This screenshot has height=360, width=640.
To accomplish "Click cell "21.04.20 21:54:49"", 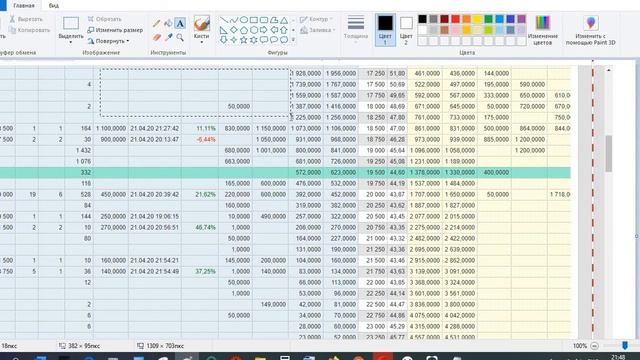I will [155, 271].
